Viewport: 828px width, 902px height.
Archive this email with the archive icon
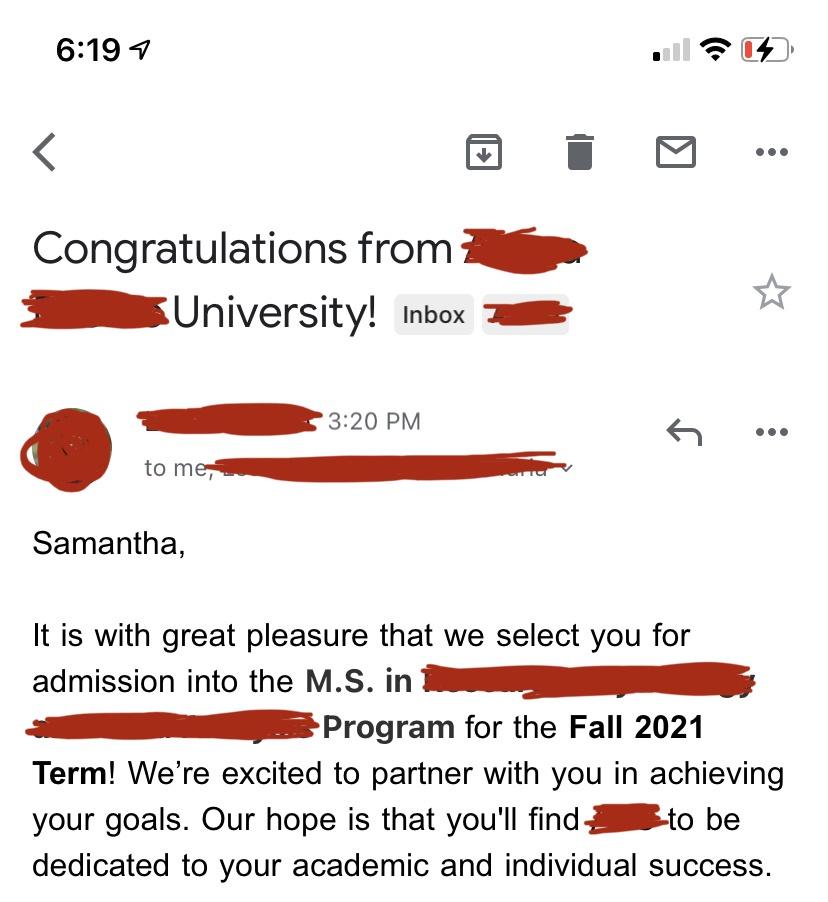[x=483, y=152]
